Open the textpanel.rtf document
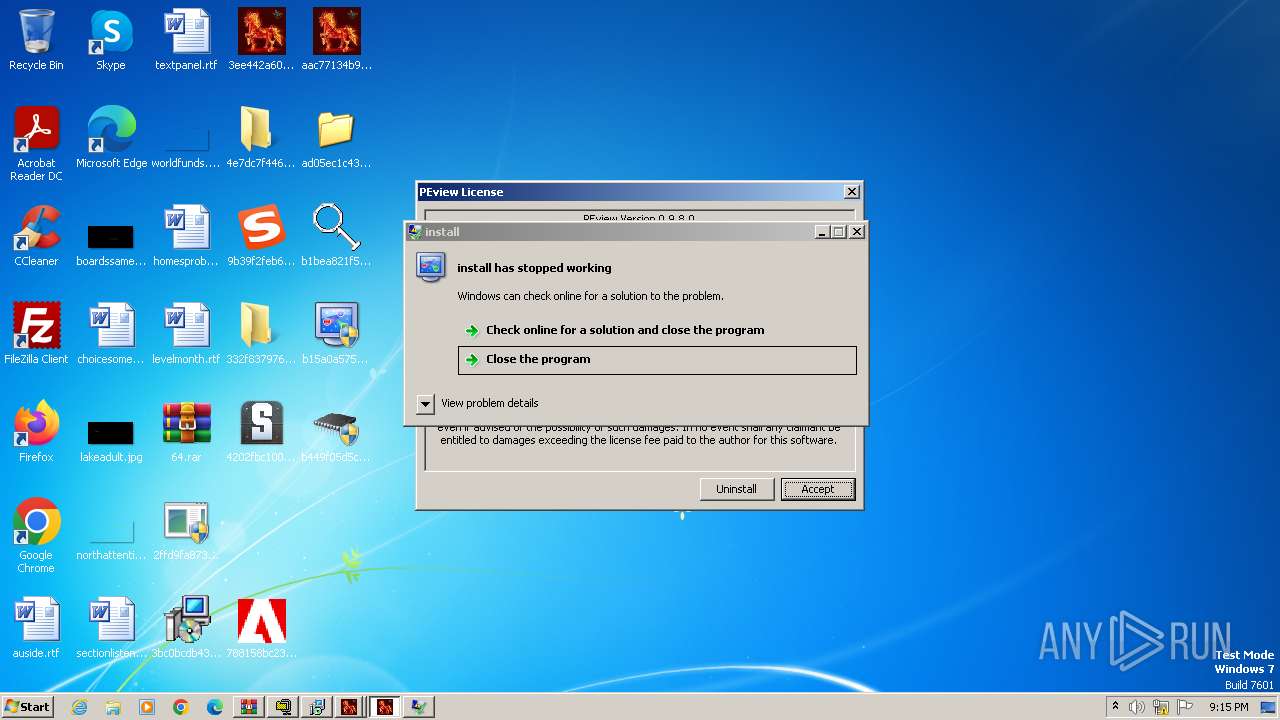 tap(186, 40)
